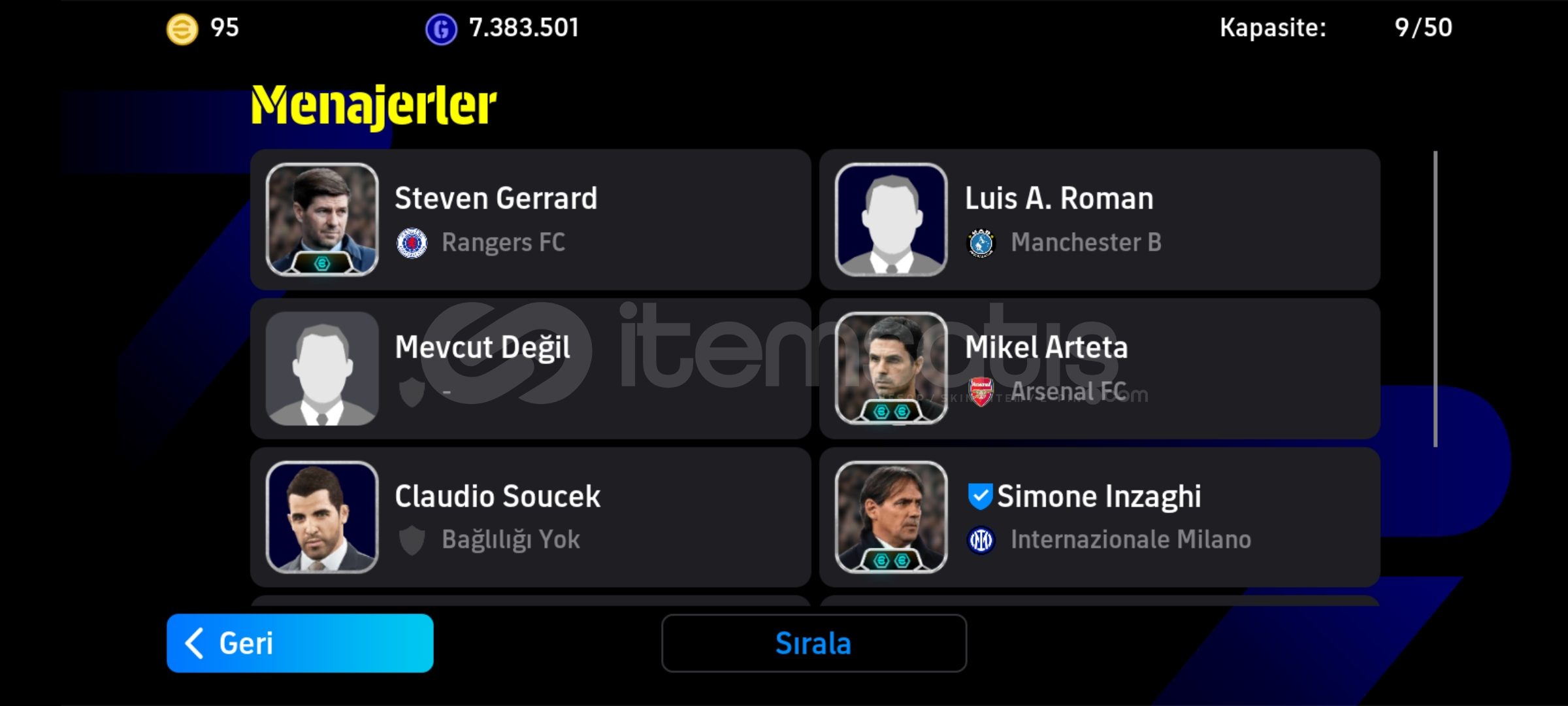Image resolution: width=1568 pixels, height=706 pixels.
Task: Click the Kapasite 9/50 capacity counter
Action: pyautogui.click(x=1336, y=28)
